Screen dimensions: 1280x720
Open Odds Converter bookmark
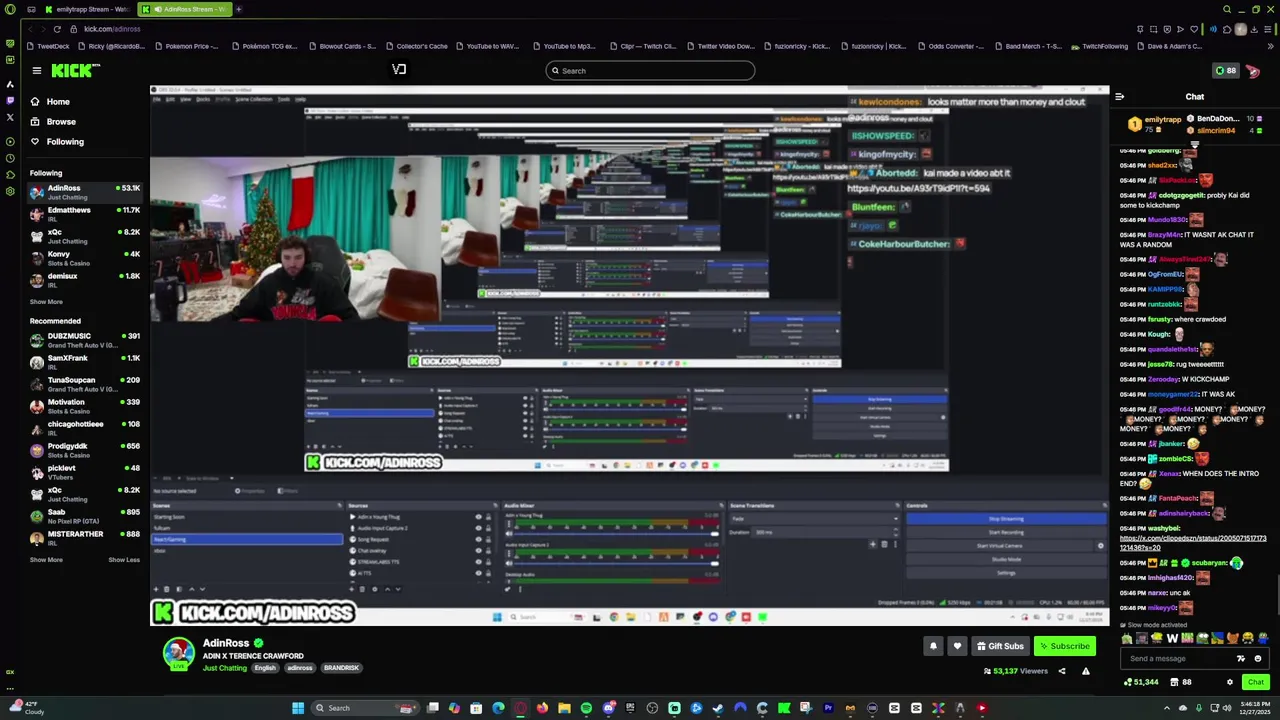click(x=950, y=46)
